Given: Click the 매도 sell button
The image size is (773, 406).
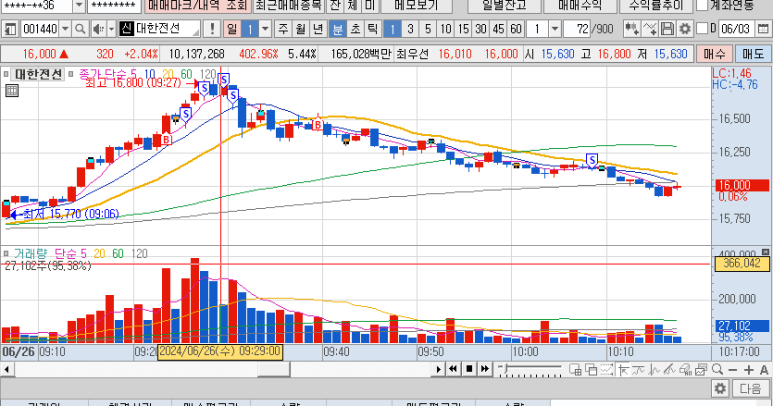Looking at the screenshot, I should coord(753,53).
